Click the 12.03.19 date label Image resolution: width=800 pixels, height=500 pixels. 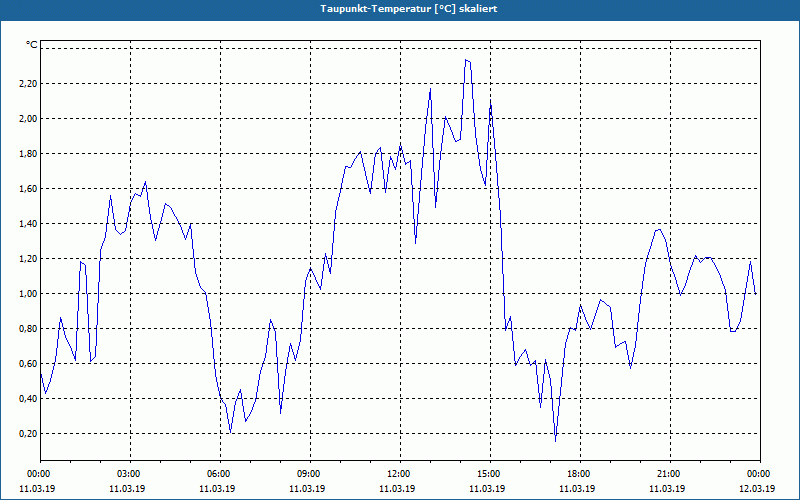click(x=757, y=489)
